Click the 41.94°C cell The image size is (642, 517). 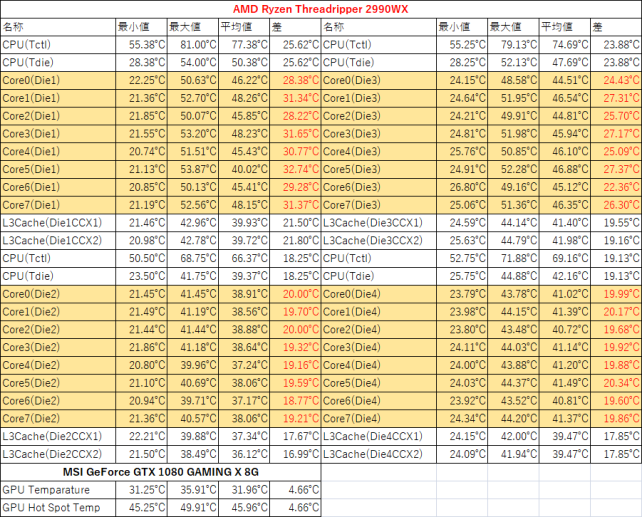click(x=513, y=454)
